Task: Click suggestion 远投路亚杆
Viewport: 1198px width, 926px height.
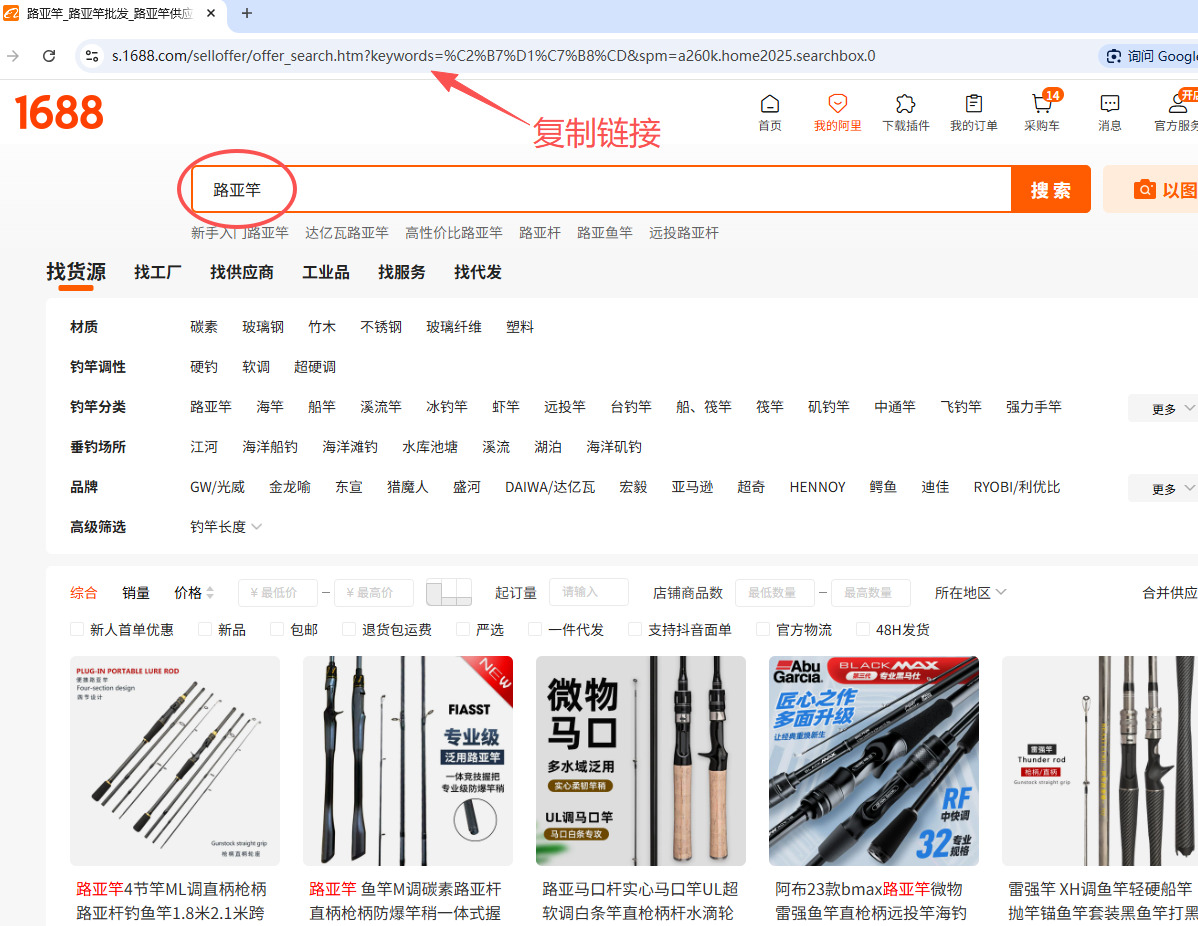Action: click(x=684, y=233)
